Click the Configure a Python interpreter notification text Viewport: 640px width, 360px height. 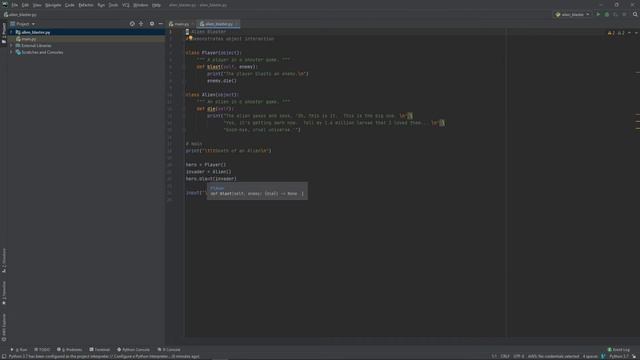(x=141, y=356)
